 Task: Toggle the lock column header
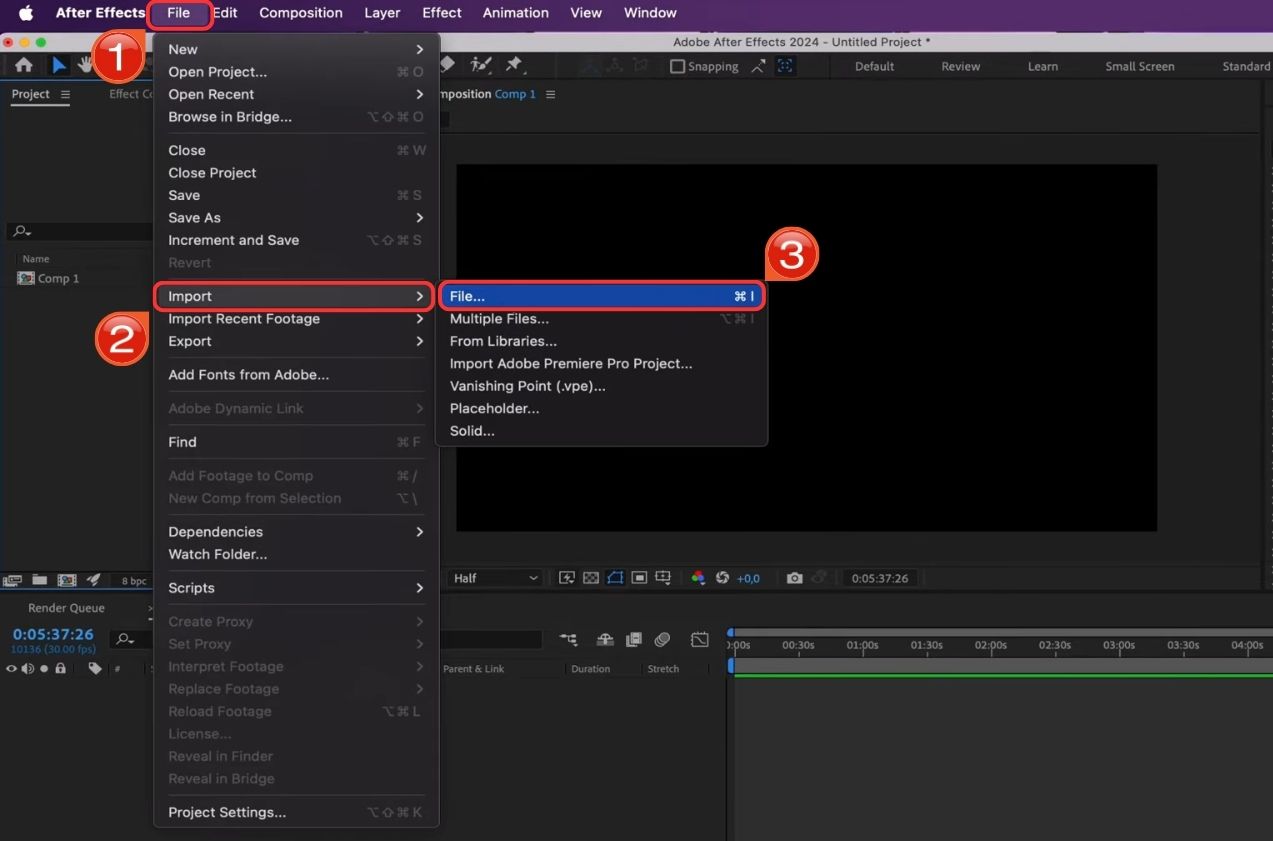coord(60,668)
